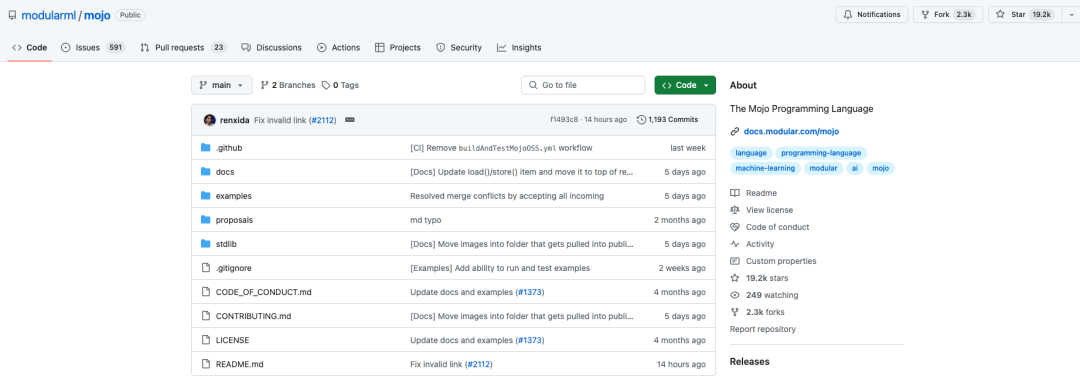Screen dimensions: 1080x376
Task: Open the .github folder
Action: tap(229, 148)
